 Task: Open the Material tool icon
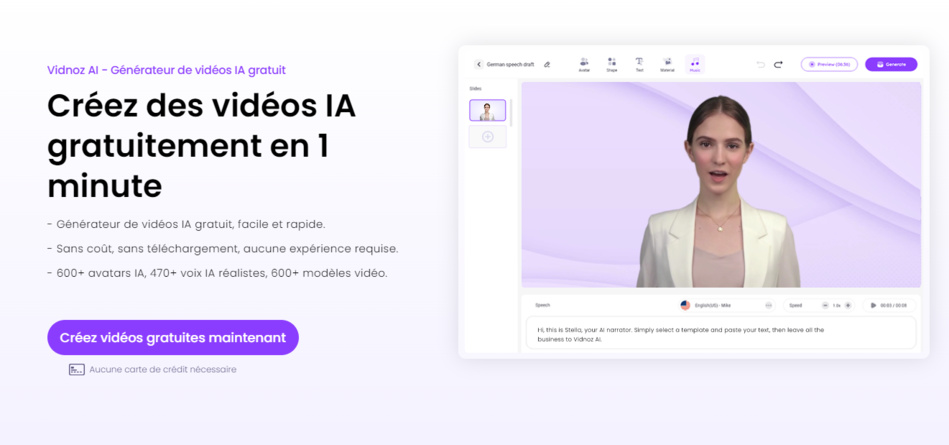click(667, 64)
